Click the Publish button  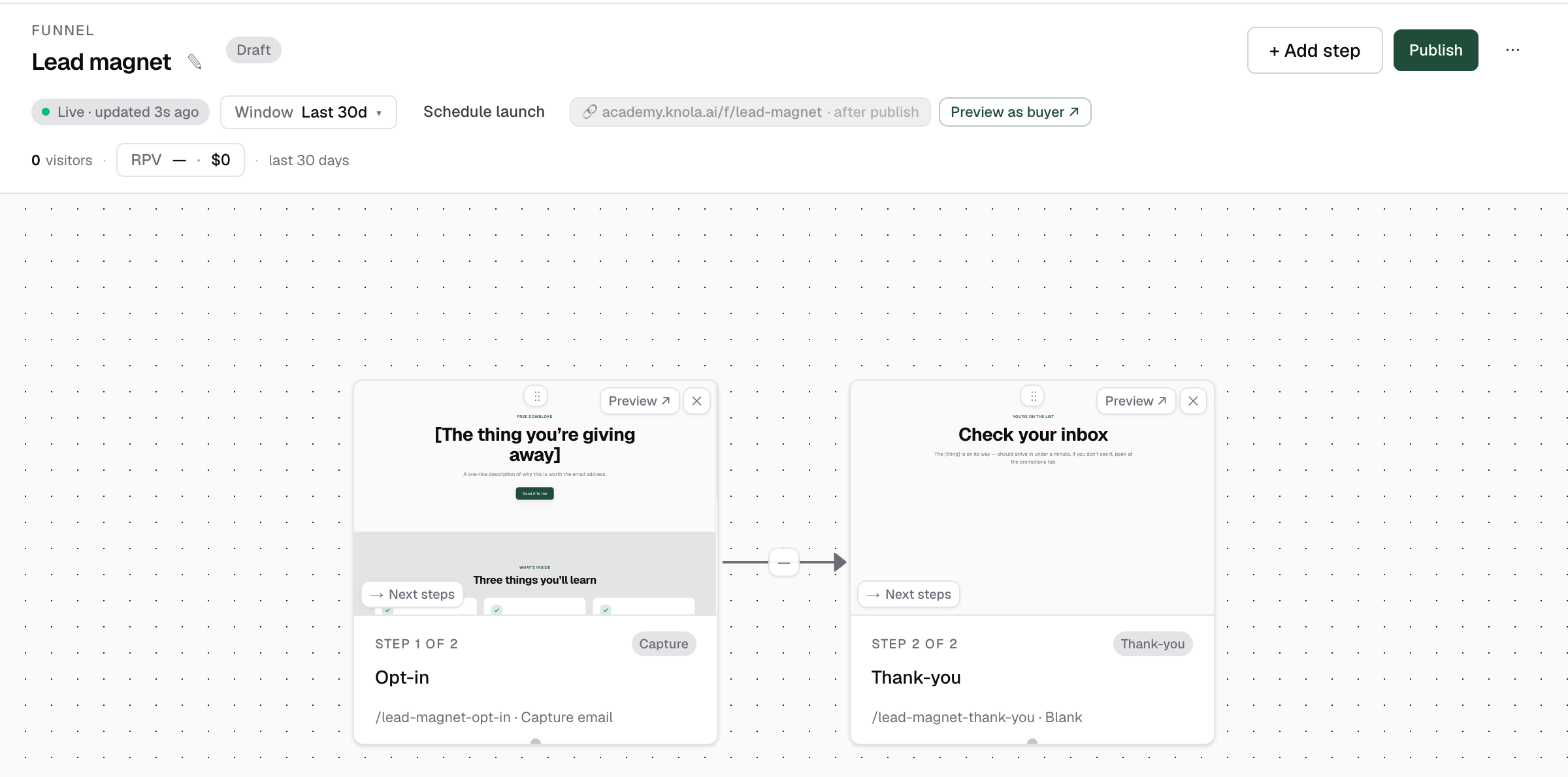point(1436,50)
